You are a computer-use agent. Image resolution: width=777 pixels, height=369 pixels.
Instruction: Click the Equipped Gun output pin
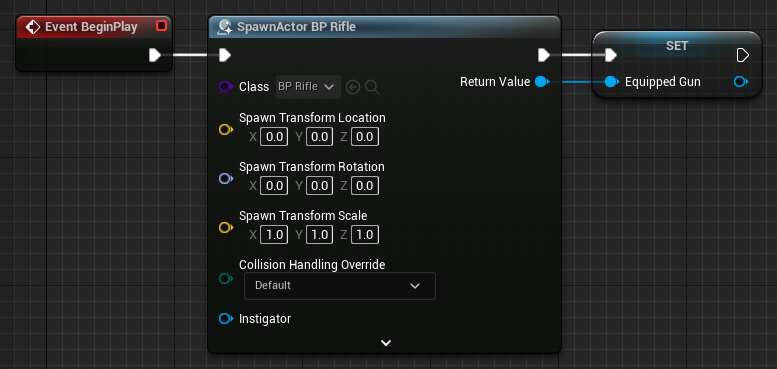pos(741,82)
